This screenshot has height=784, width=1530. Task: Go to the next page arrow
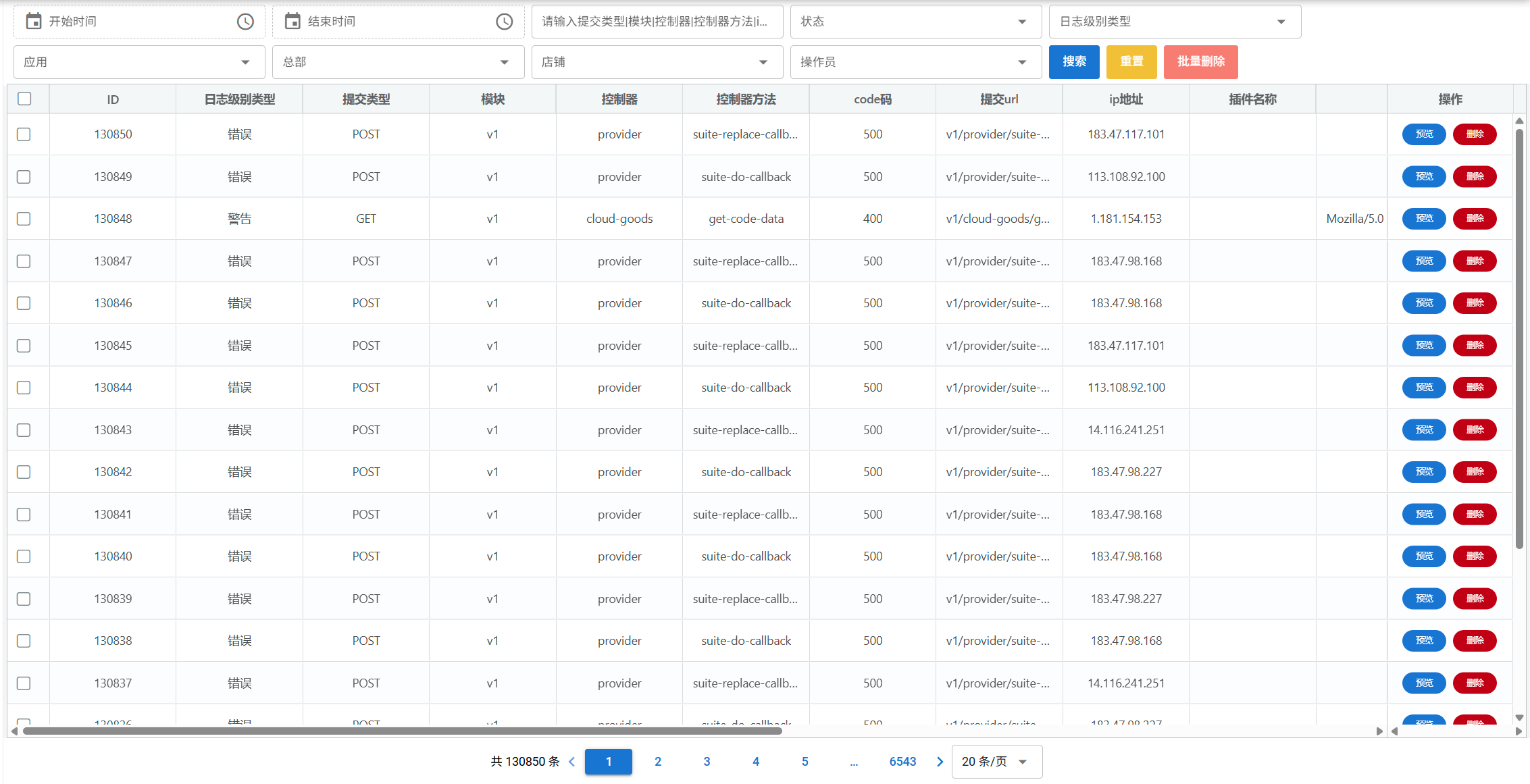pyautogui.click(x=940, y=762)
